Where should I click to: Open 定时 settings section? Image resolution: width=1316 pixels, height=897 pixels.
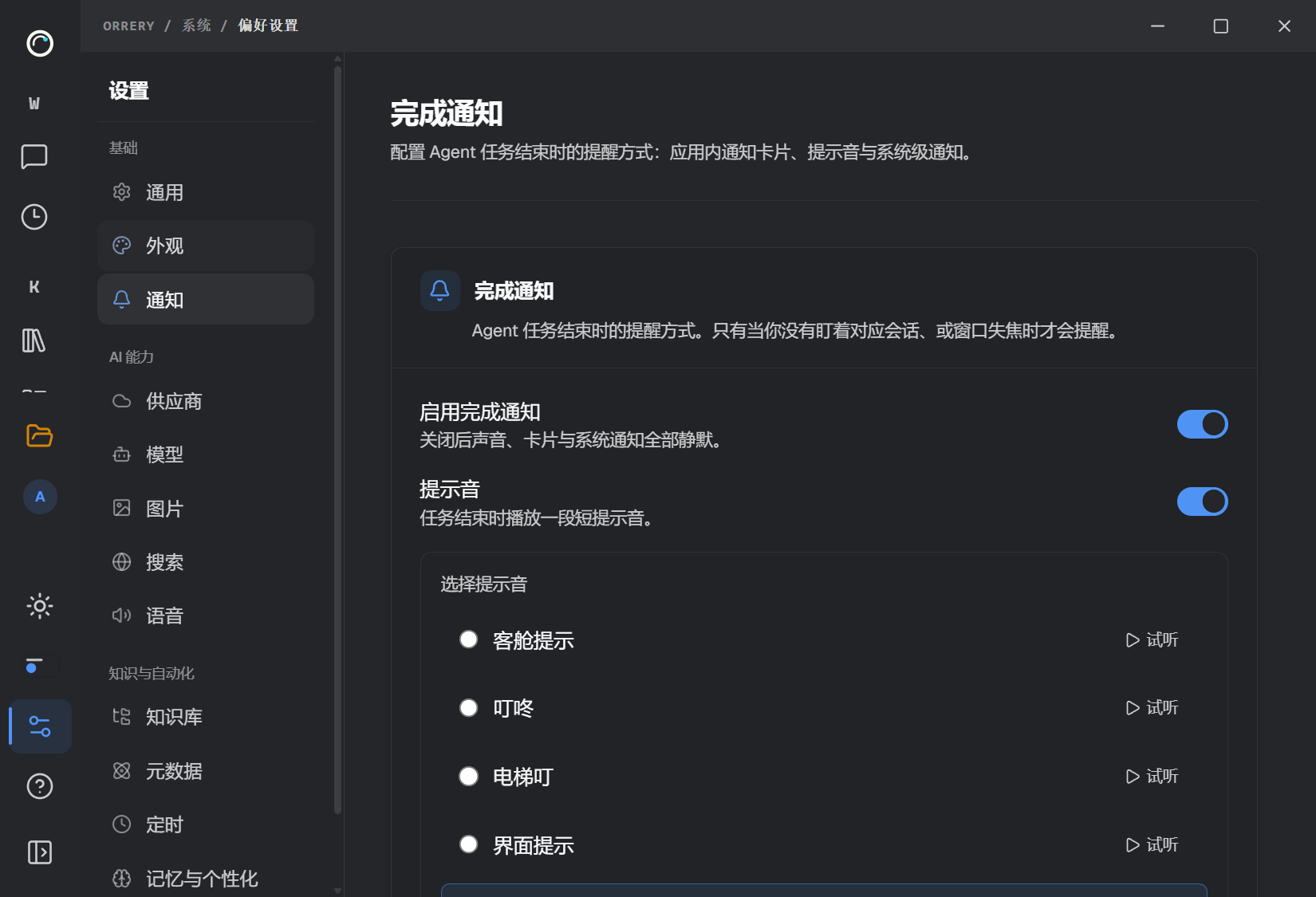[x=206, y=824]
